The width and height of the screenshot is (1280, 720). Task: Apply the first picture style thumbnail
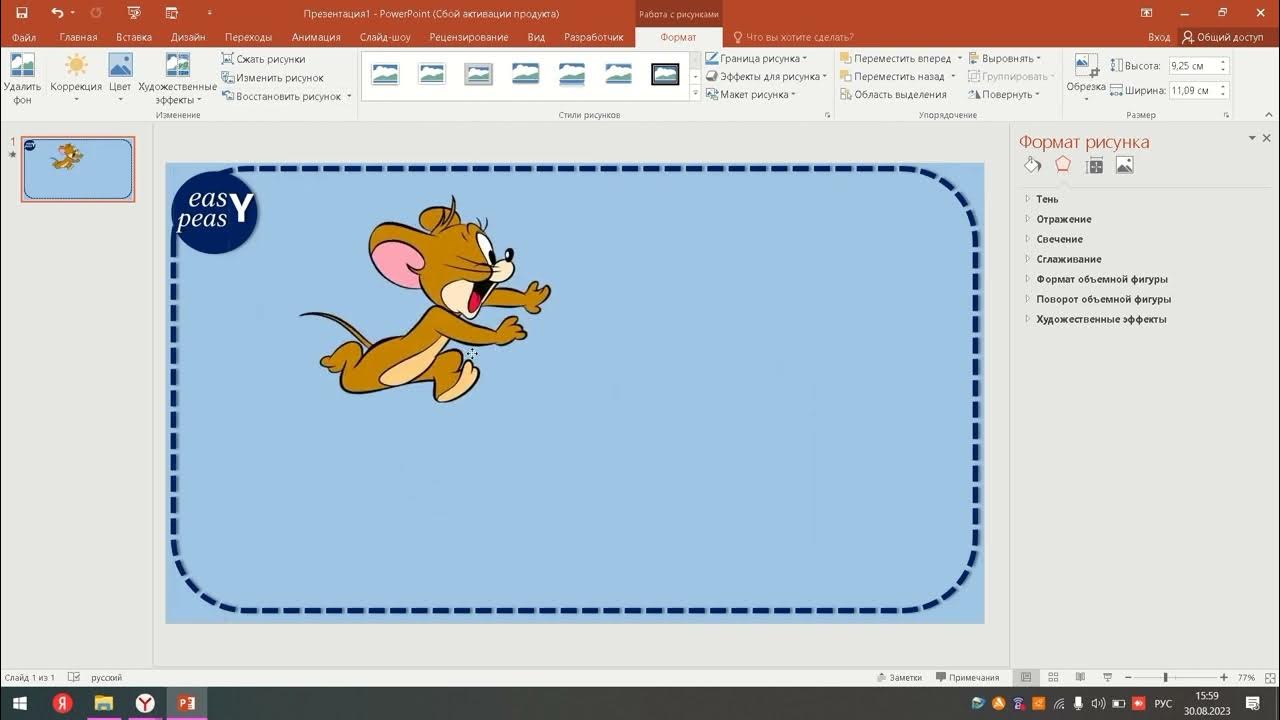pos(385,74)
